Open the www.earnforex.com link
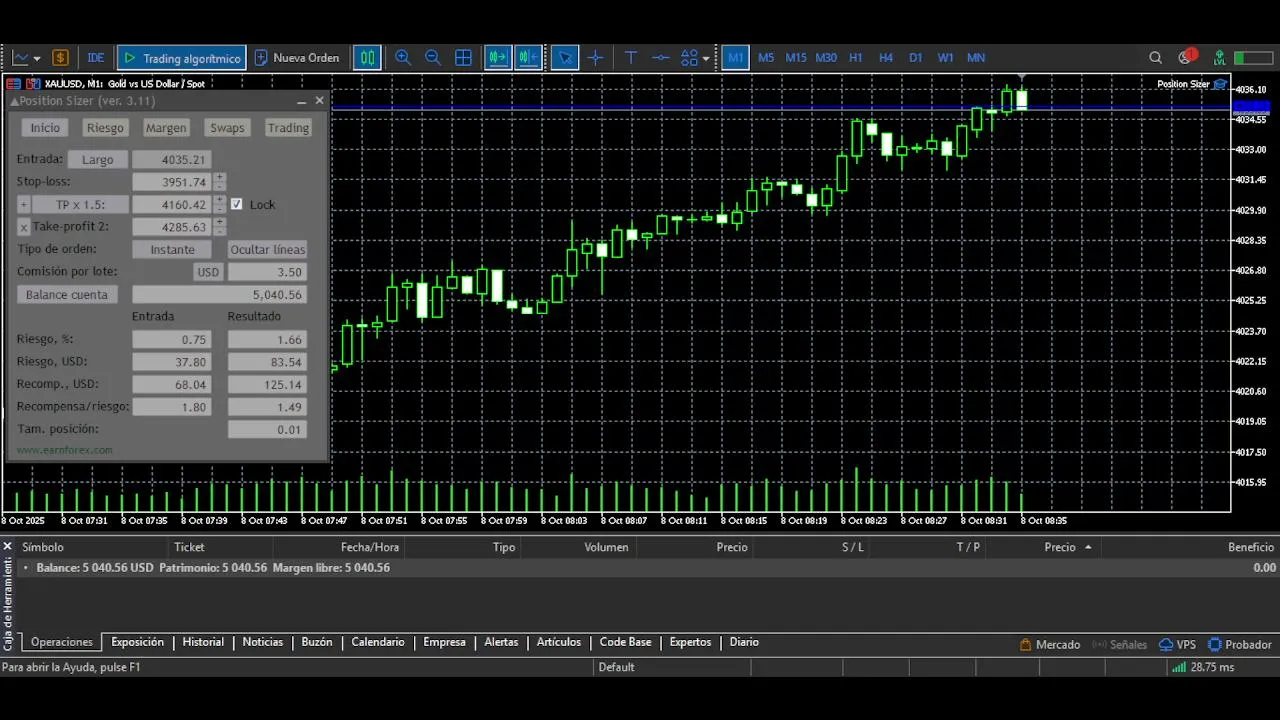The image size is (1280, 720). coord(64,450)
